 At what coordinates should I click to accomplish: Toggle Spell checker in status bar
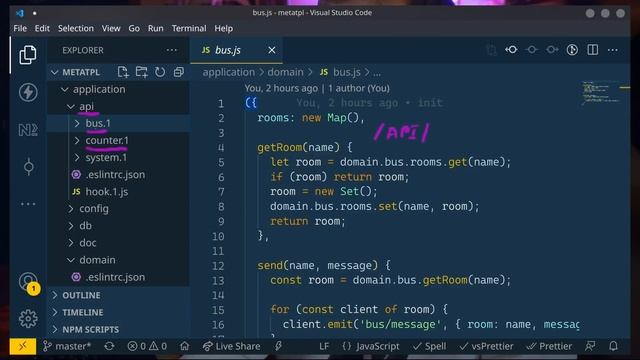point(429,346)
